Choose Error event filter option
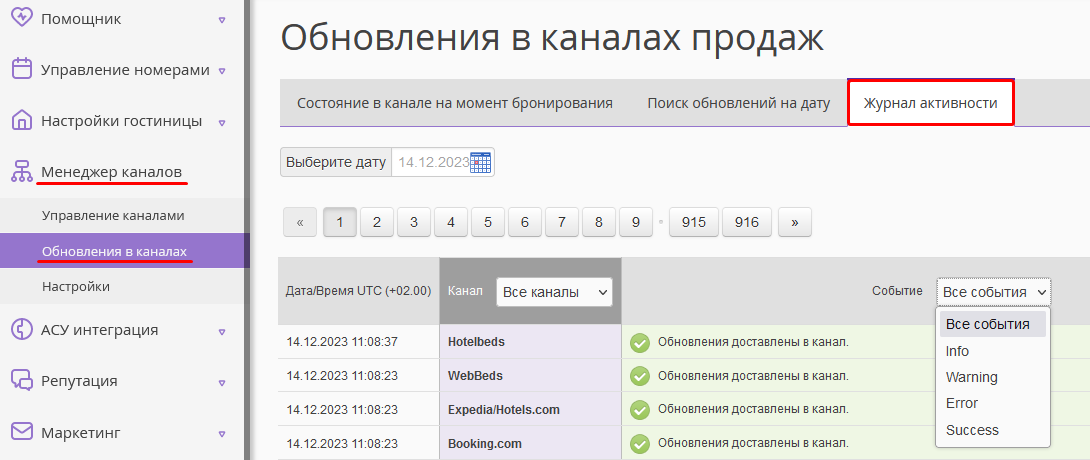This screenshot has width=1090, height=460. (993, 403)
